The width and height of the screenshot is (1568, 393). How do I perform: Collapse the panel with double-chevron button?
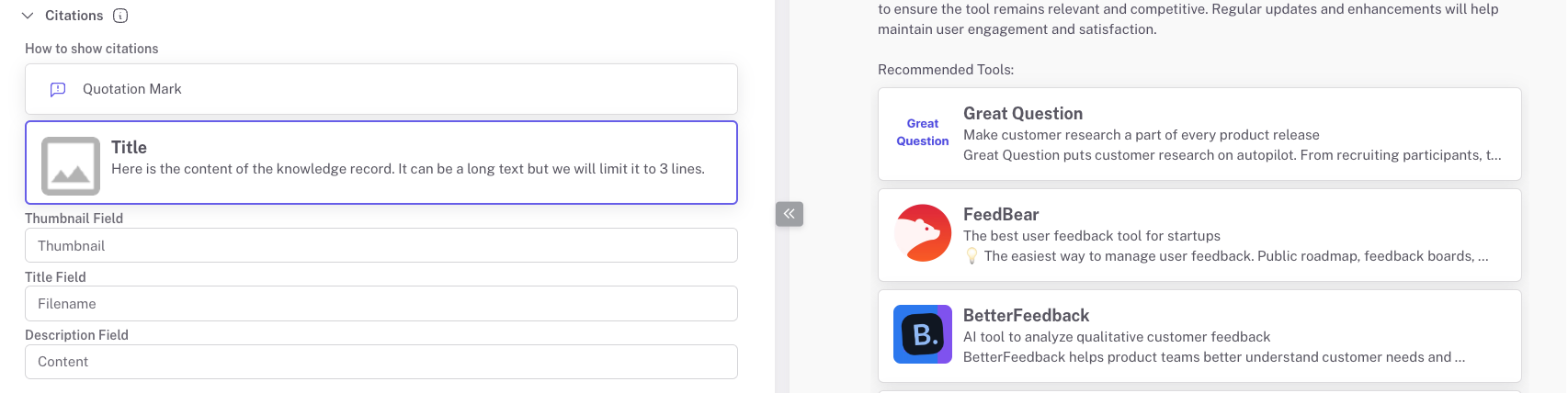pyautogui.click(x=790, y=214)
